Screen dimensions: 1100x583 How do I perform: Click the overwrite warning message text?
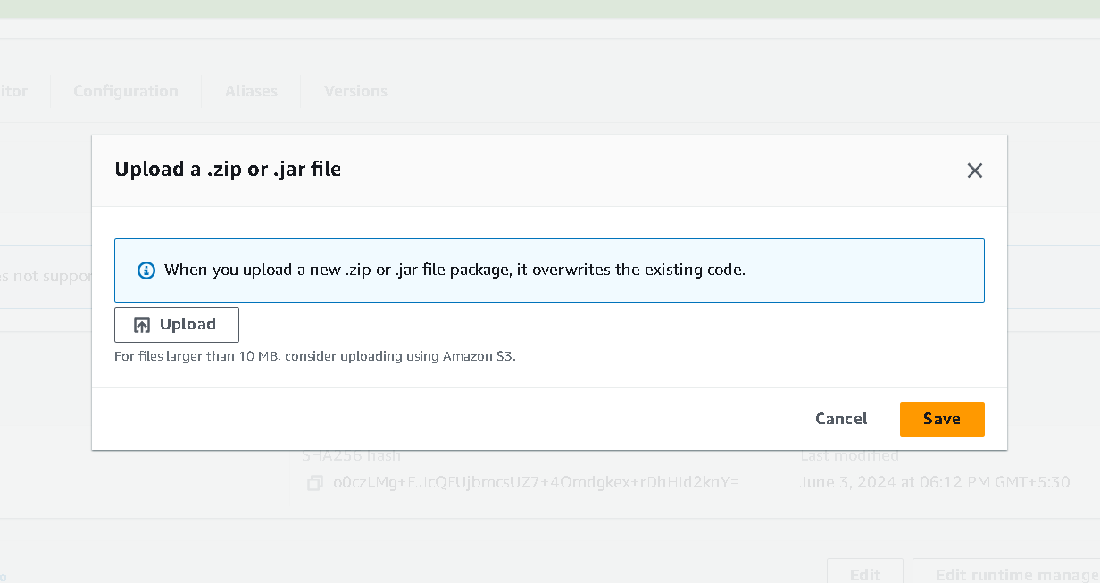pyautogui.click(x=455, y=270)
